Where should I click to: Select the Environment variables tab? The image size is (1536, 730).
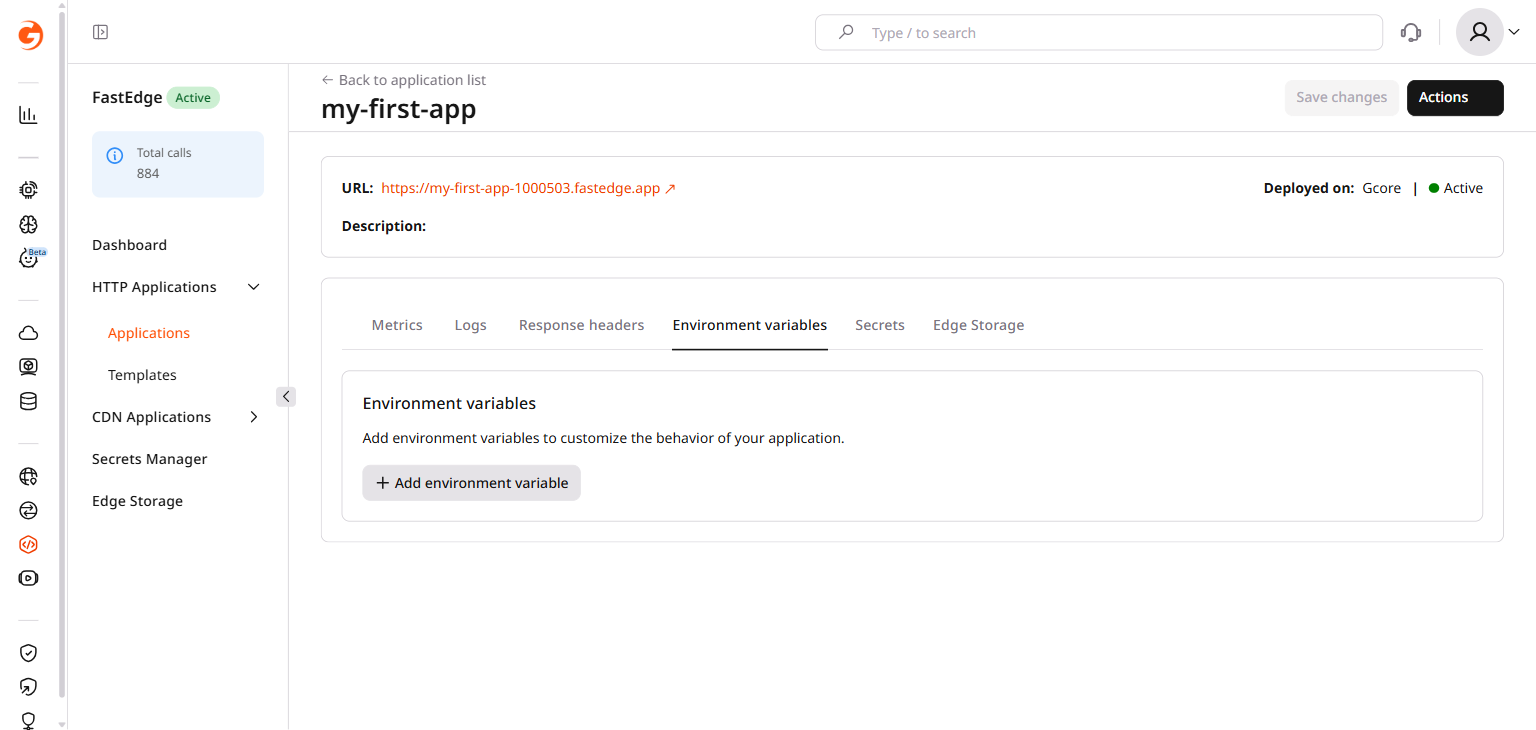point(750,325)
